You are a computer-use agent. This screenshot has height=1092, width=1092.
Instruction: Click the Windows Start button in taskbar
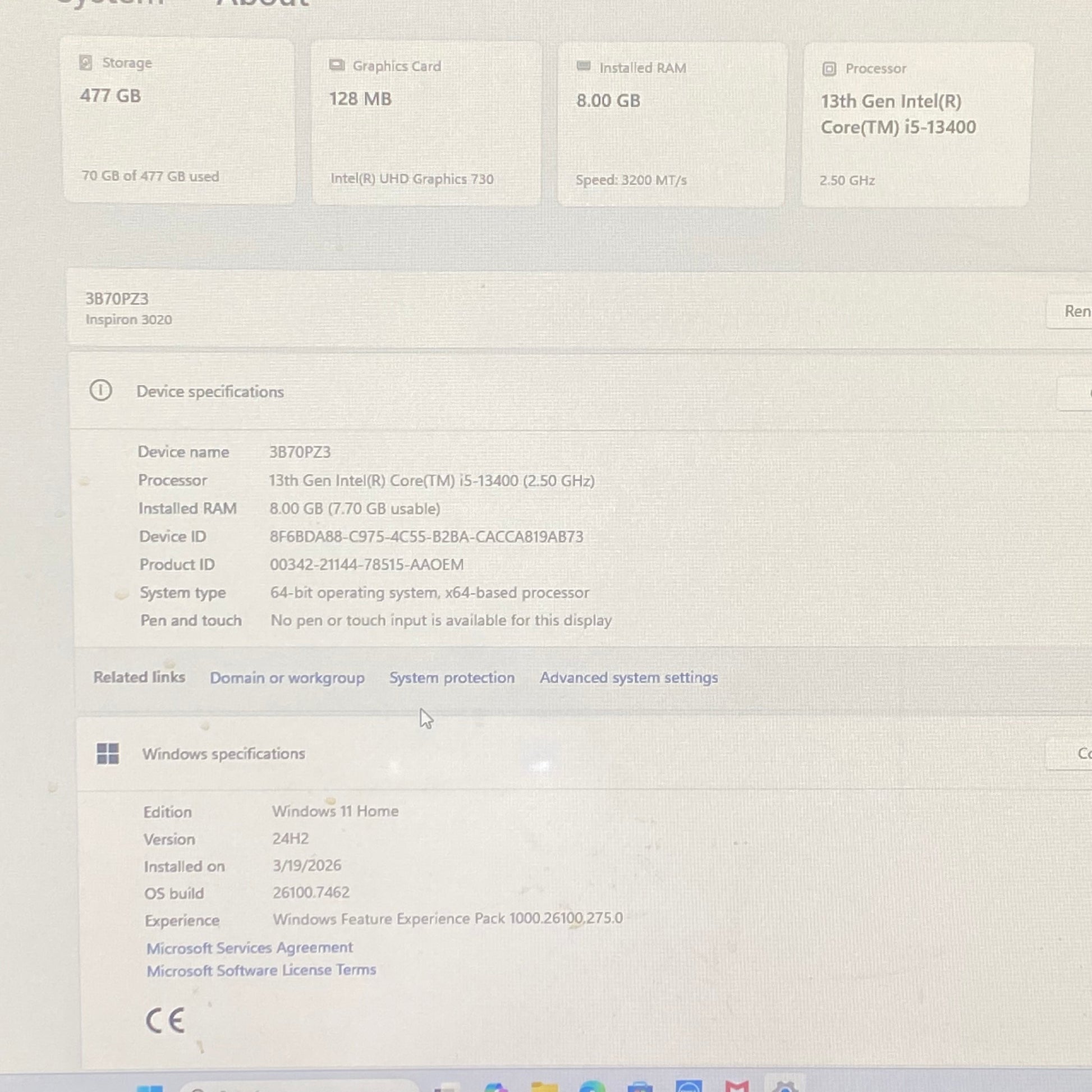[x=150, y=1088]
